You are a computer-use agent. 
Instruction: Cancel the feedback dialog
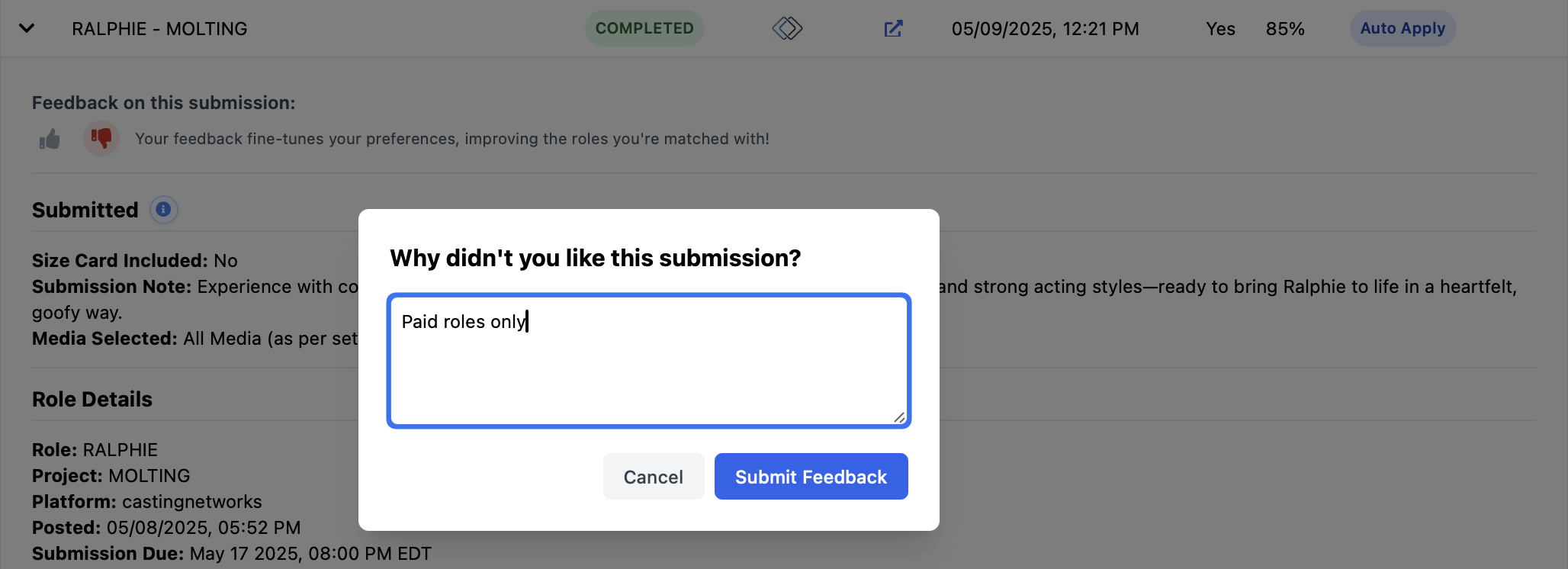(654, 477)
